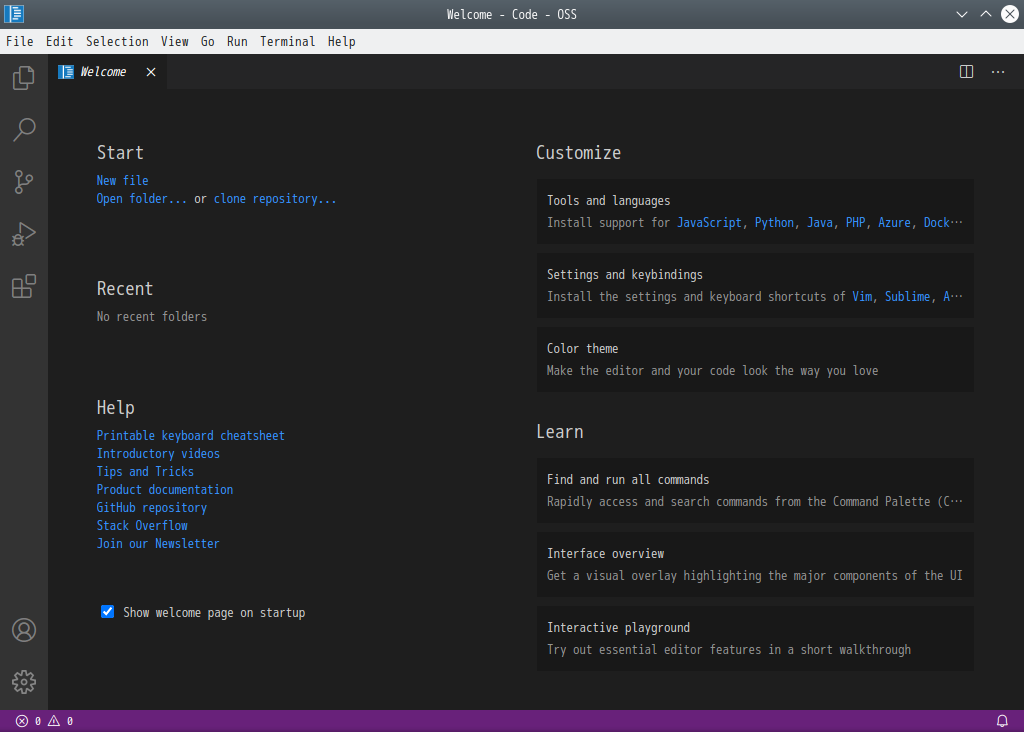Open the Explorer view in activity bar
1024x732 pixels.
click(x=24, y=78)
